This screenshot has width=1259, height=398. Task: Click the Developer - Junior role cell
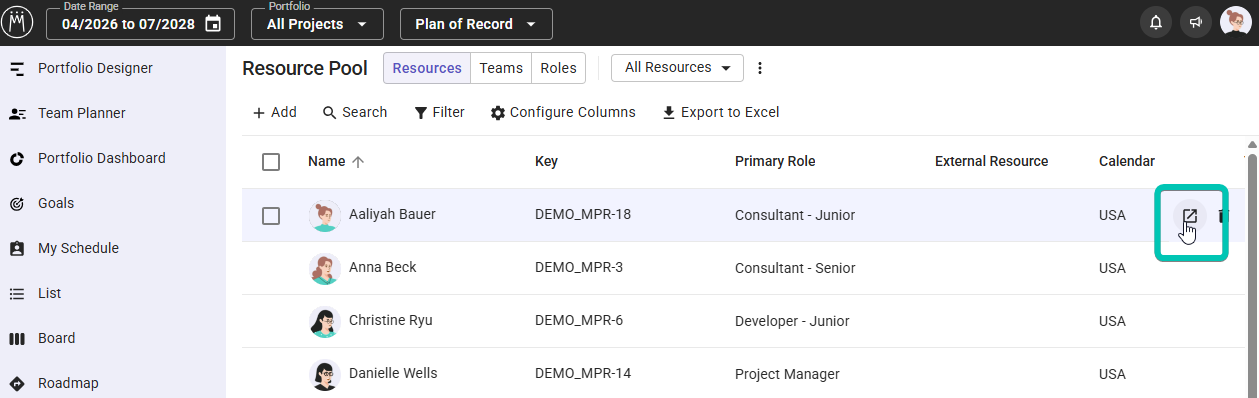pos(792,322)
